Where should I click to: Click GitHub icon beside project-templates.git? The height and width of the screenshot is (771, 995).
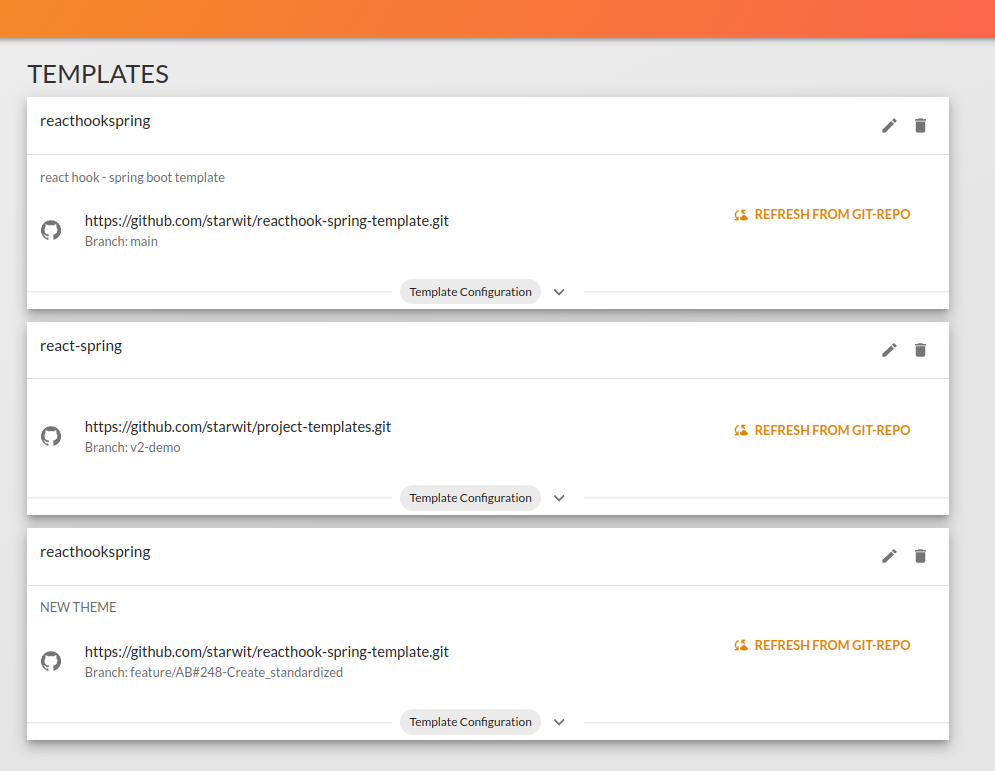point(51,436)
